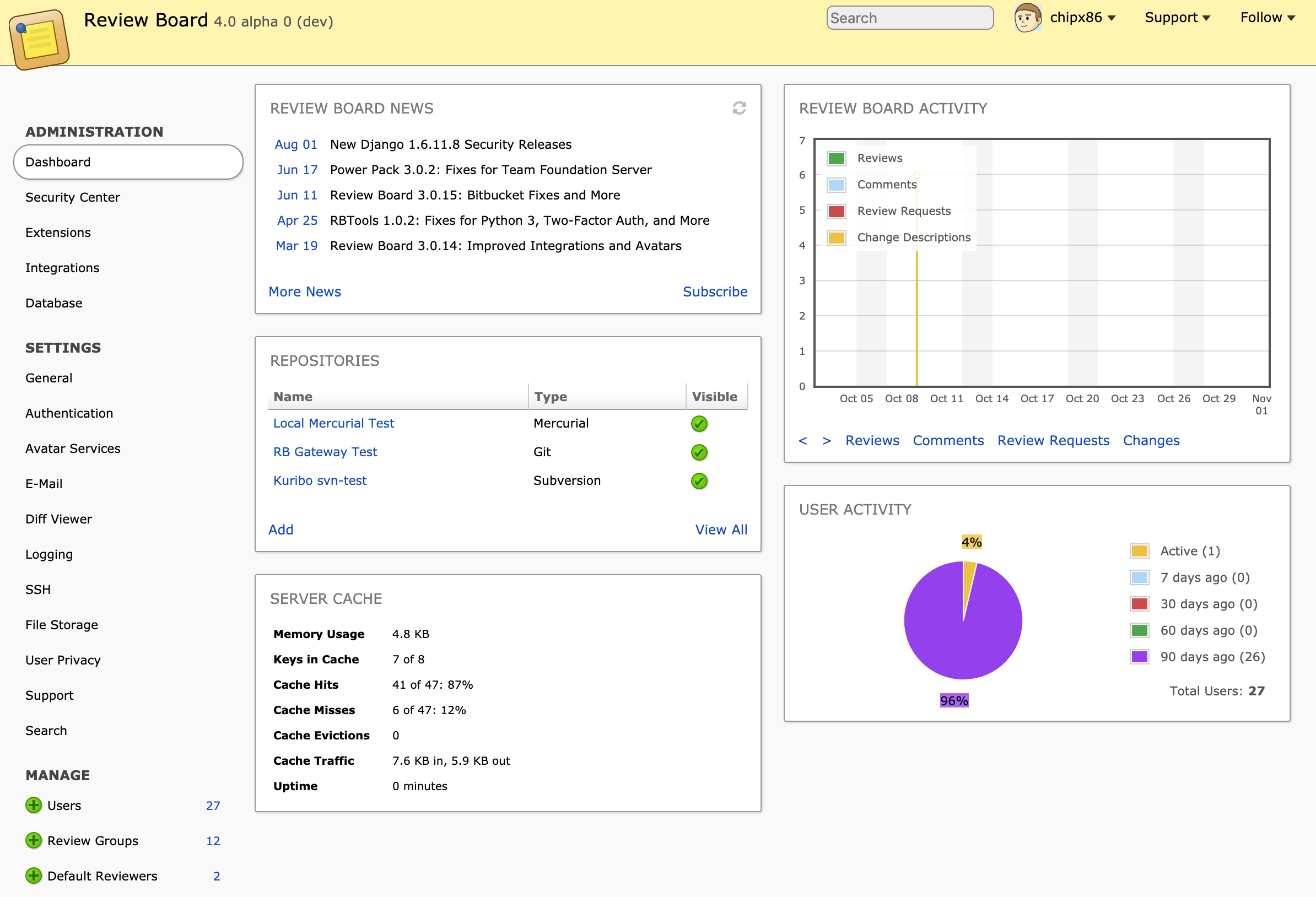Viewport: 1316px width, 897px height.
Task: Select Dashboard in the Administration sidebar
Action: (128, 162)
